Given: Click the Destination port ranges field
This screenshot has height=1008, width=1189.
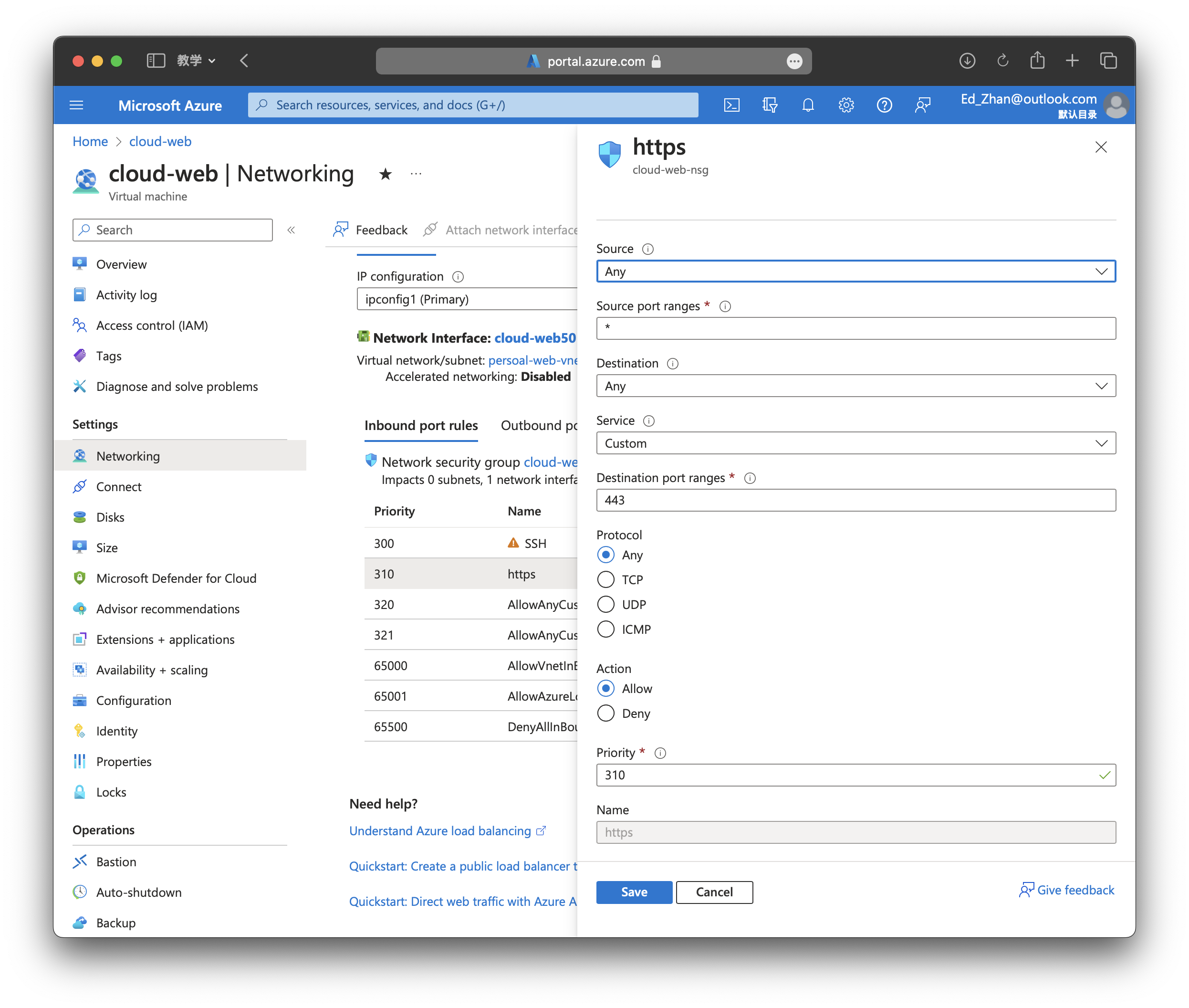Looking at the screenshot, I should pyautogui.click(x=855, y=501).
